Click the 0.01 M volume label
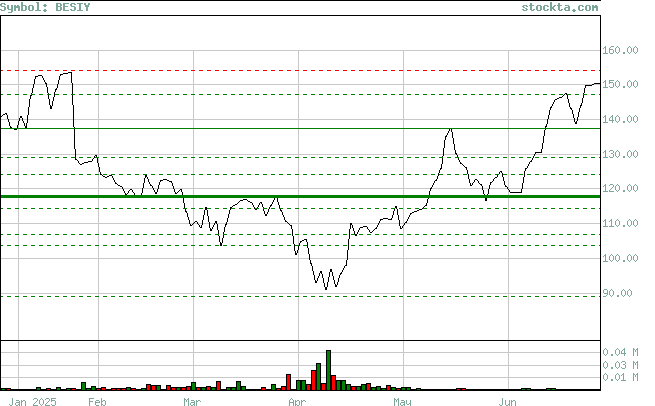 tap(620, 378)
